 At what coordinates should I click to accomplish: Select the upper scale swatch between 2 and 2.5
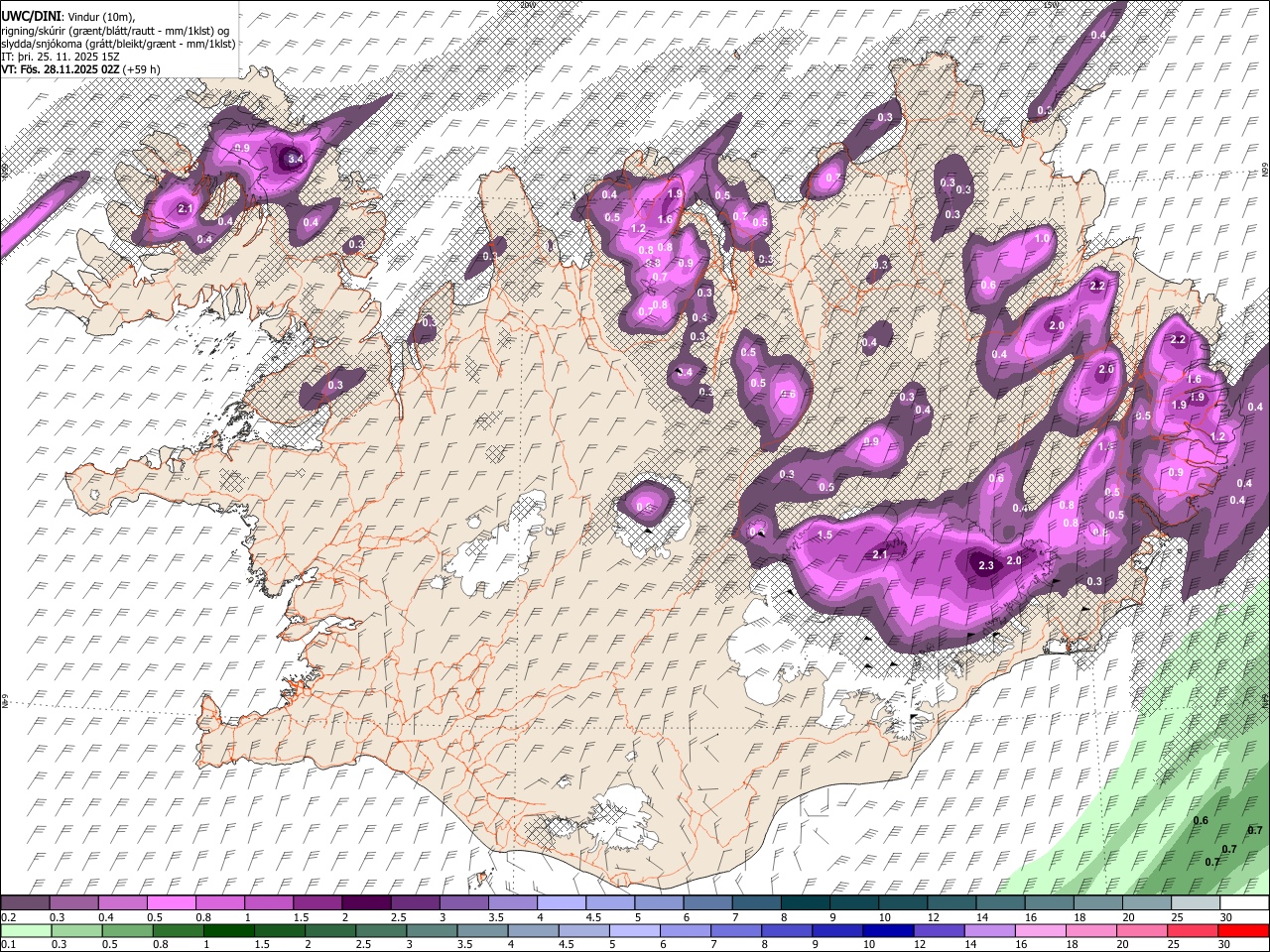(x=366, y=903)
